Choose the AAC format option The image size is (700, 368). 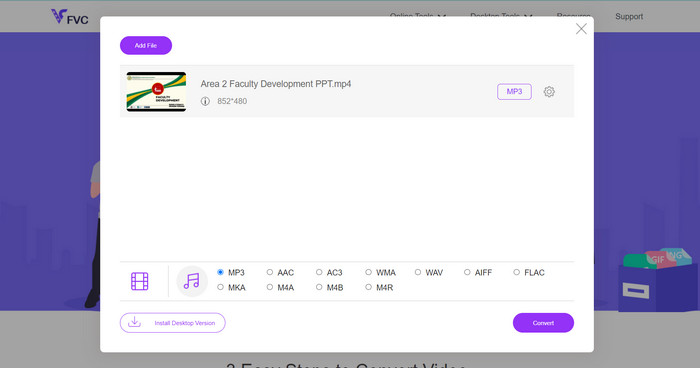click(270, 272)
